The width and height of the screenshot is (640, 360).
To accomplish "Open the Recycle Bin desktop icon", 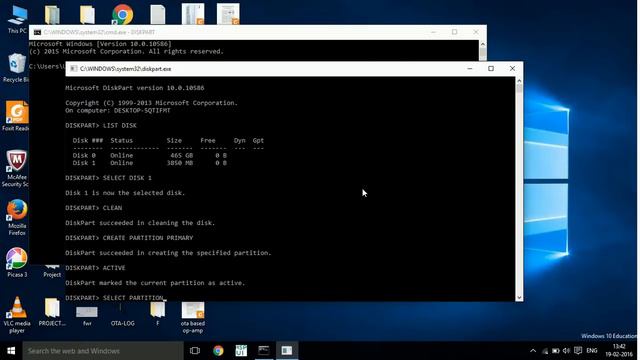I will [x=16, y=67].
